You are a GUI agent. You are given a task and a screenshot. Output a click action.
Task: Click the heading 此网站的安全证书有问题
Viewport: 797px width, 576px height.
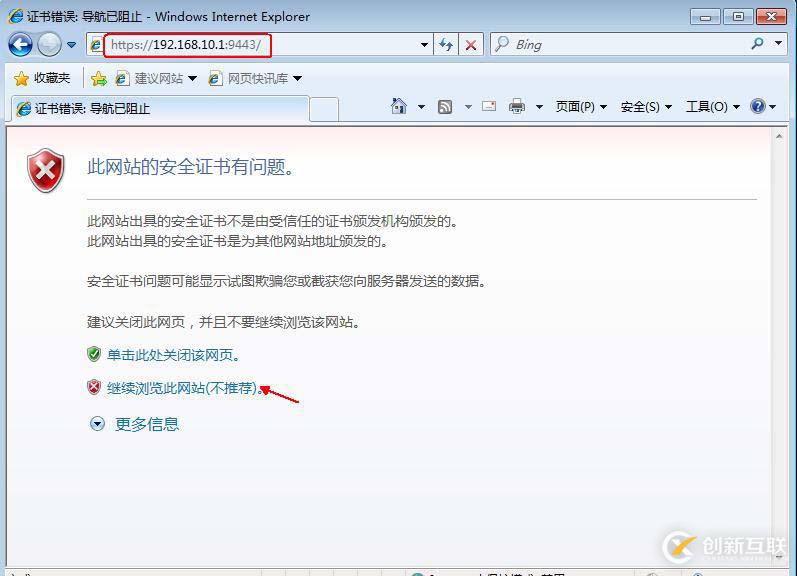191,167
